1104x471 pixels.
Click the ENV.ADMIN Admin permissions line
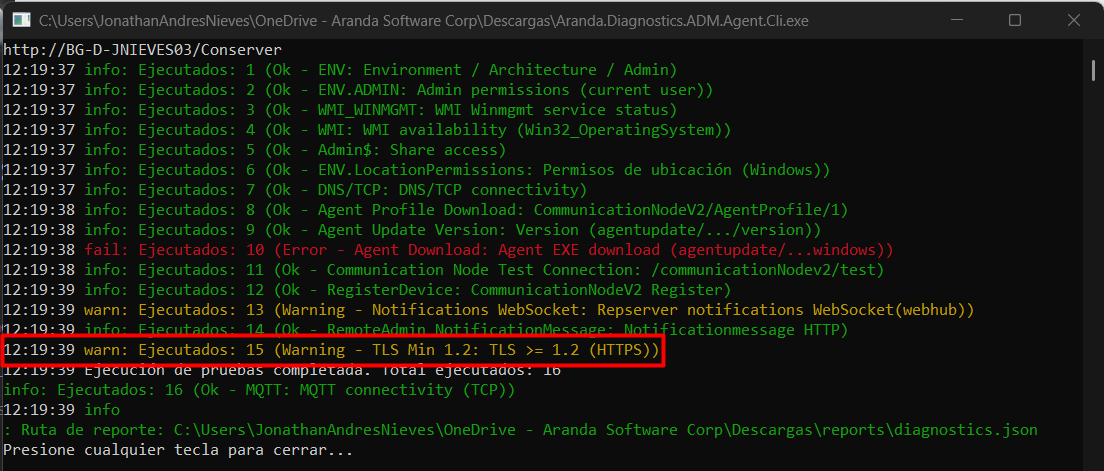[360, 90]
